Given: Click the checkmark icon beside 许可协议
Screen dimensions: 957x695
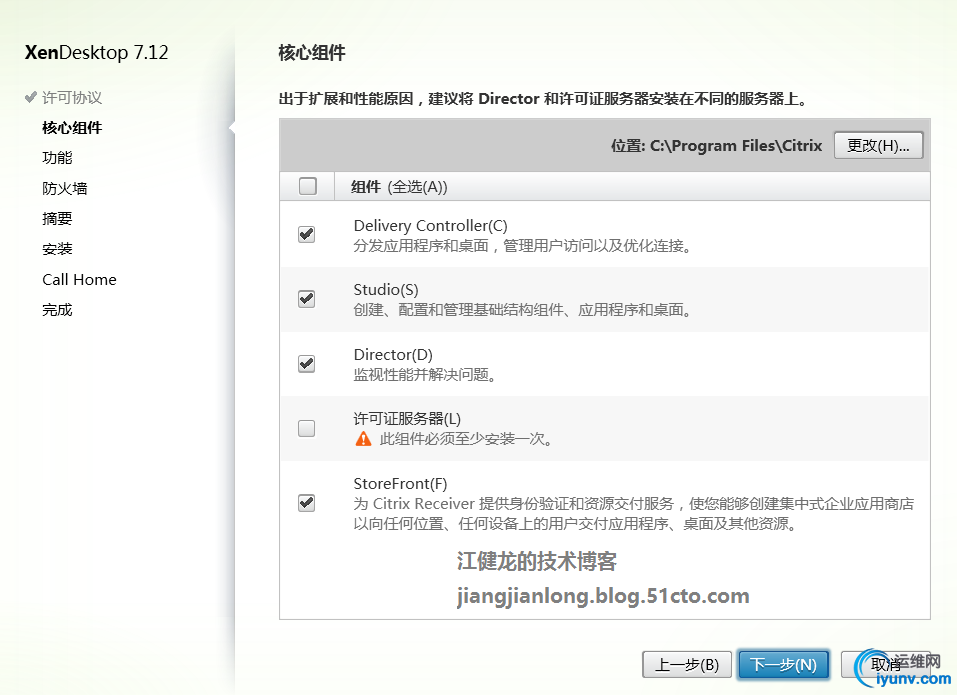Looking at the screenshot, I should tap(31, 97).
